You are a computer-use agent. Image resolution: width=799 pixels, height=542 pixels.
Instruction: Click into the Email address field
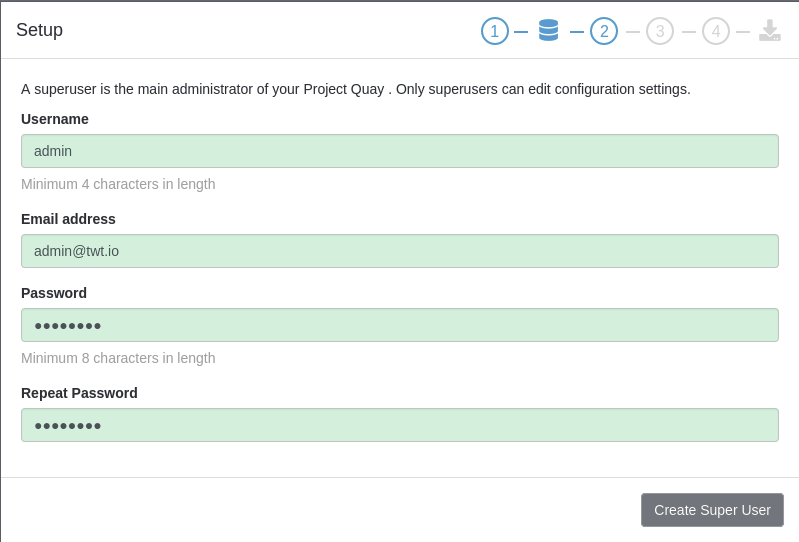coord(400,251)
